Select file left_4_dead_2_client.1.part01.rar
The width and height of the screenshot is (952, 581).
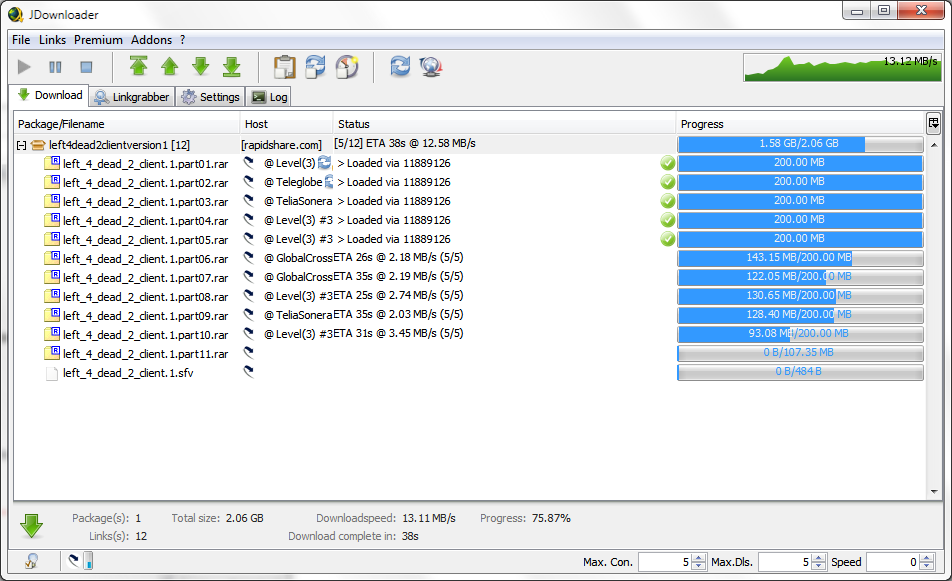146,164
